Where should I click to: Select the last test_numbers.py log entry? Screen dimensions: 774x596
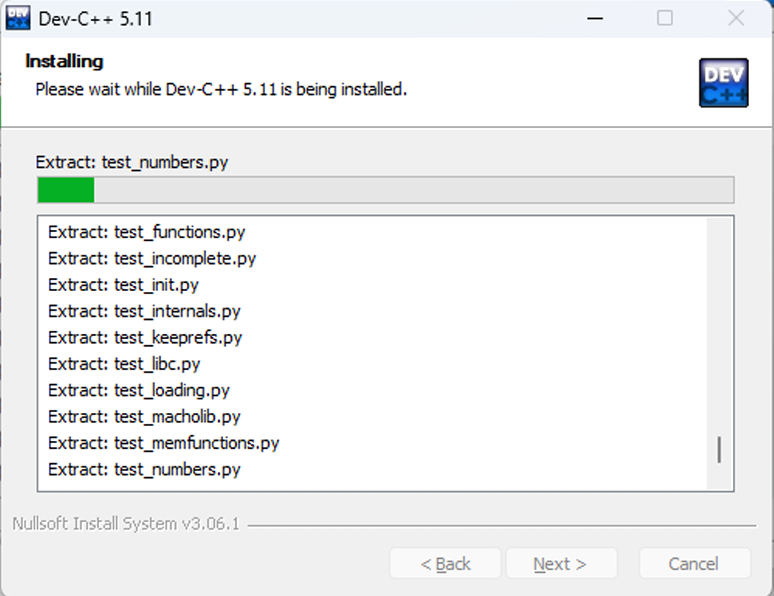pos(144,469)
